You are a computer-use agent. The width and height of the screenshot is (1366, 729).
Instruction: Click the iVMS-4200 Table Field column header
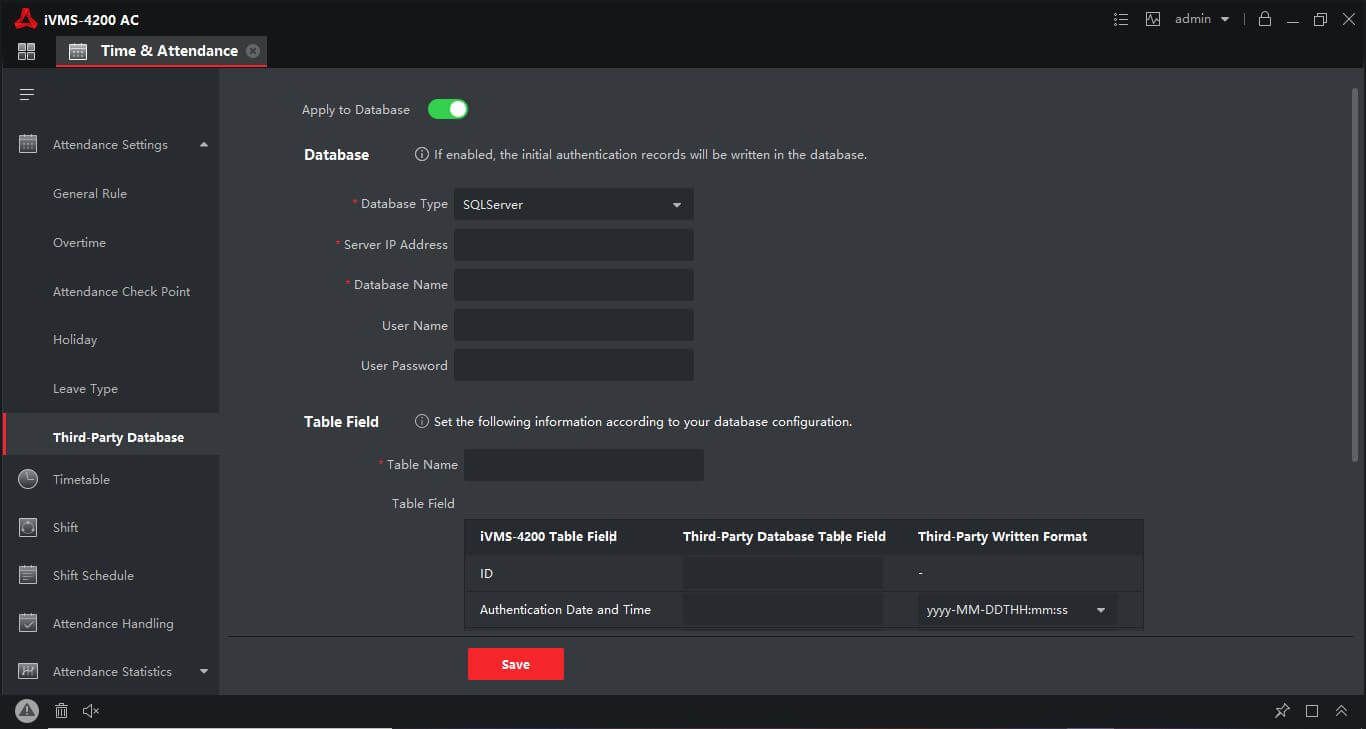(x=548, y=537)
